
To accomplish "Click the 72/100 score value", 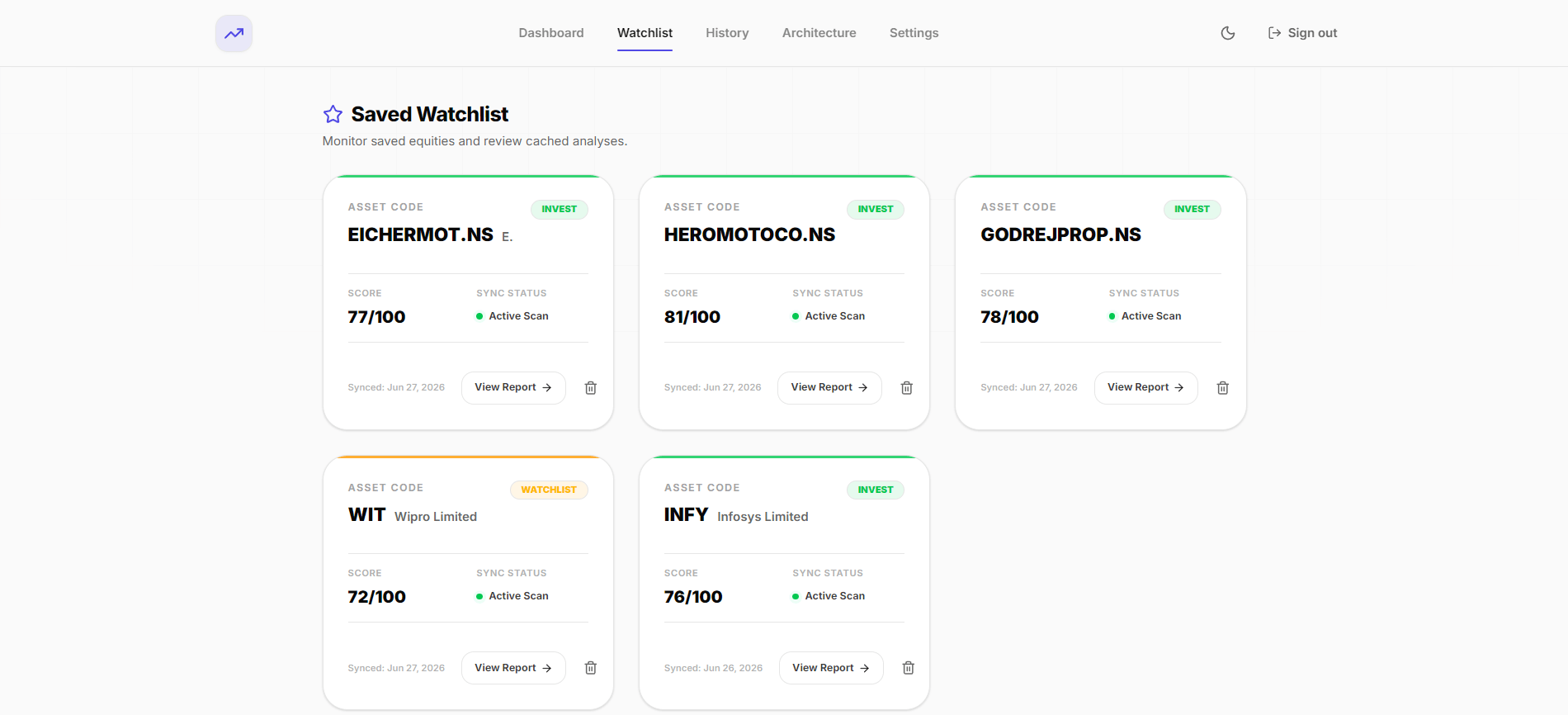I will click(376, 597).
